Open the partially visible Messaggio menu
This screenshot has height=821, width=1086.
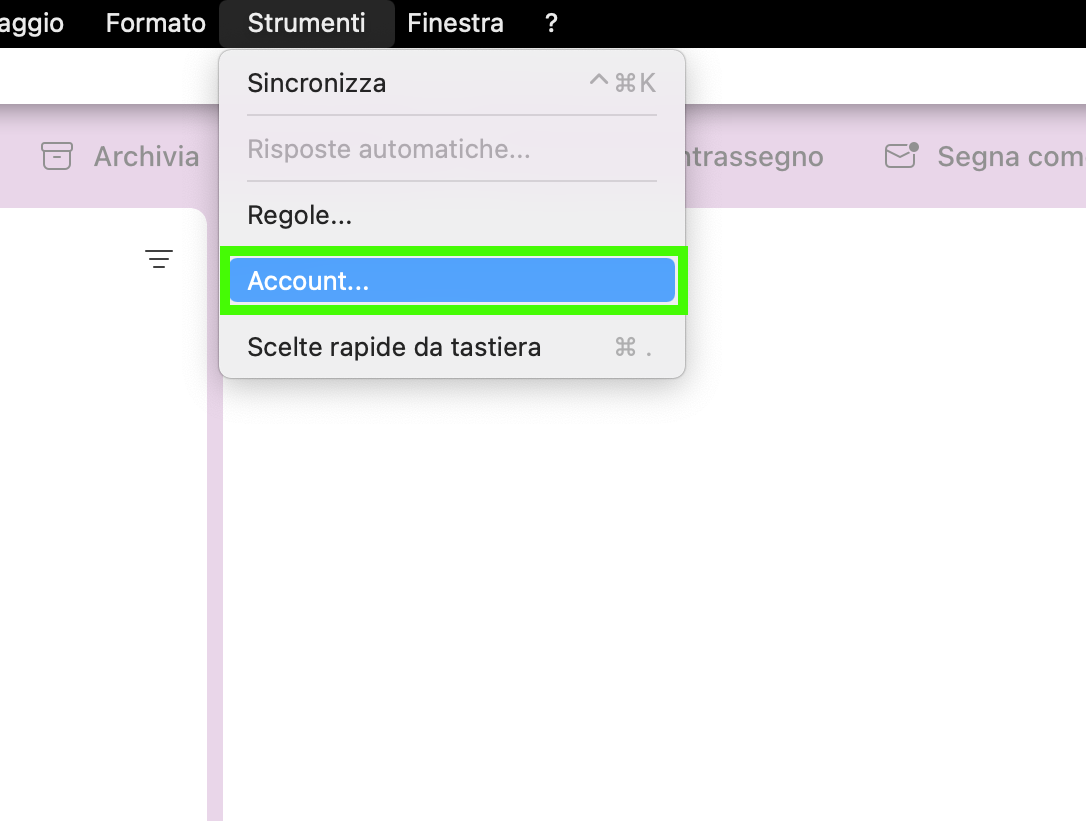32,23
